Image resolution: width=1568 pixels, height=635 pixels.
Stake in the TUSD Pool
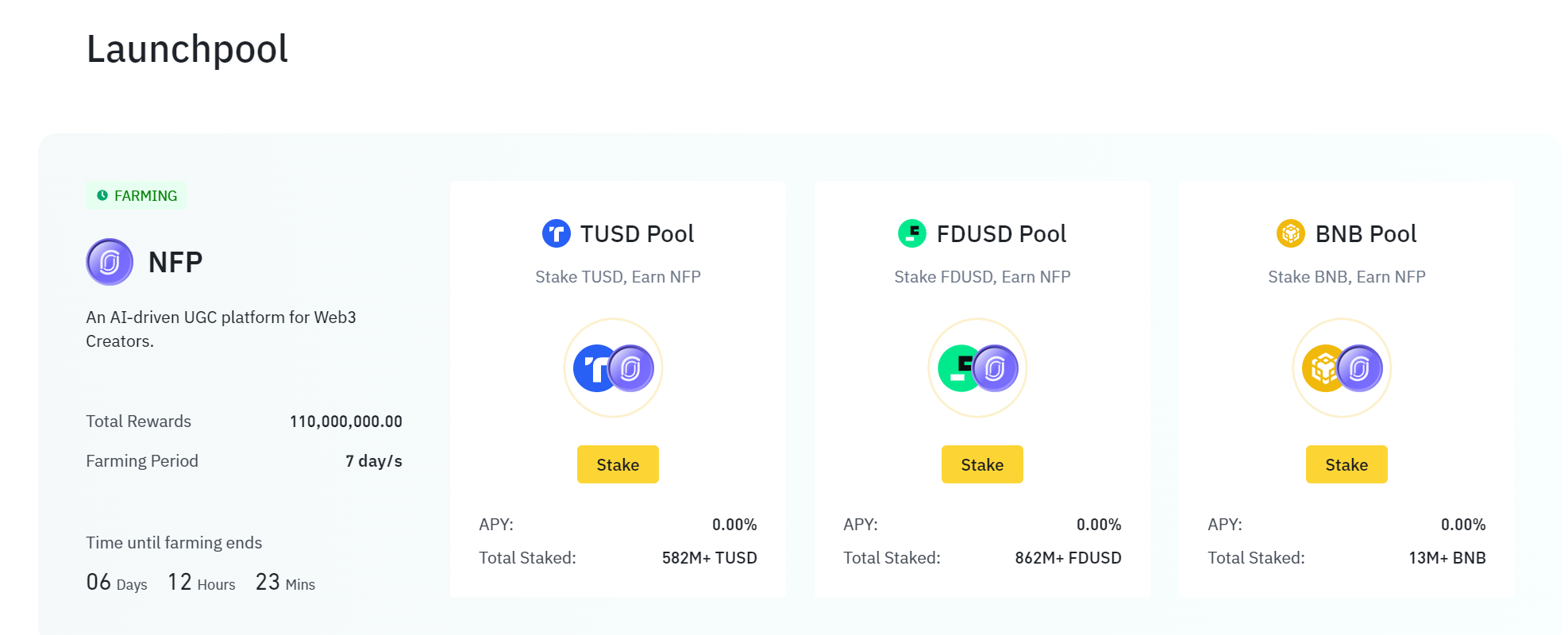pyautogui.click(x=618, y=464)
